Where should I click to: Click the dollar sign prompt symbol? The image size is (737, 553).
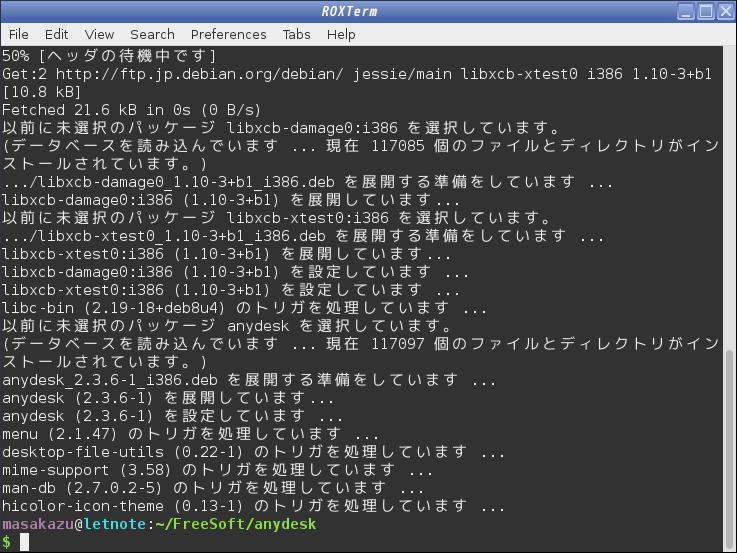(7, 542)
